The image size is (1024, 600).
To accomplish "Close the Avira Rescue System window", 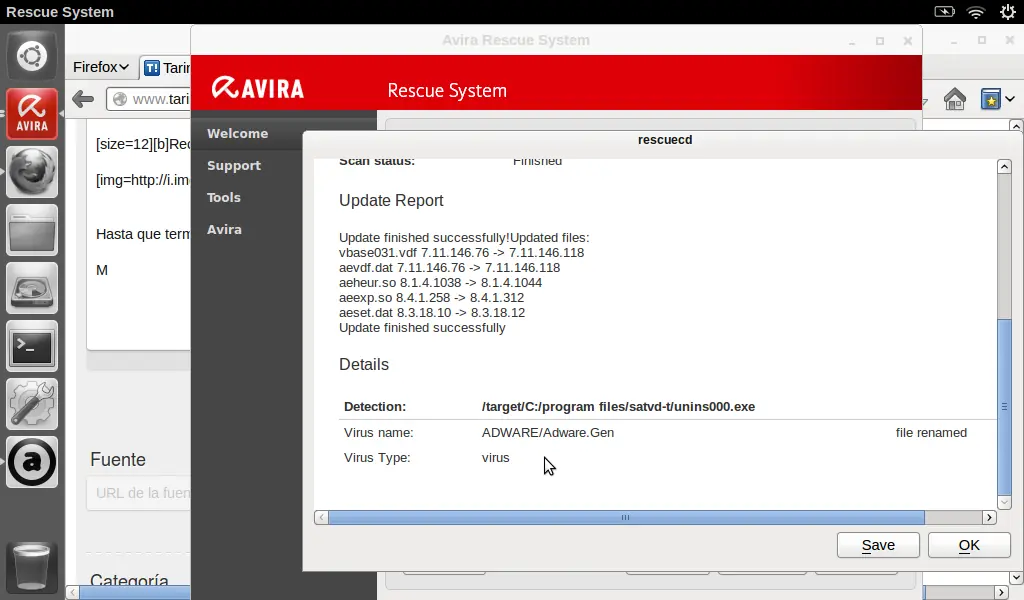I will tap(908, 41).
